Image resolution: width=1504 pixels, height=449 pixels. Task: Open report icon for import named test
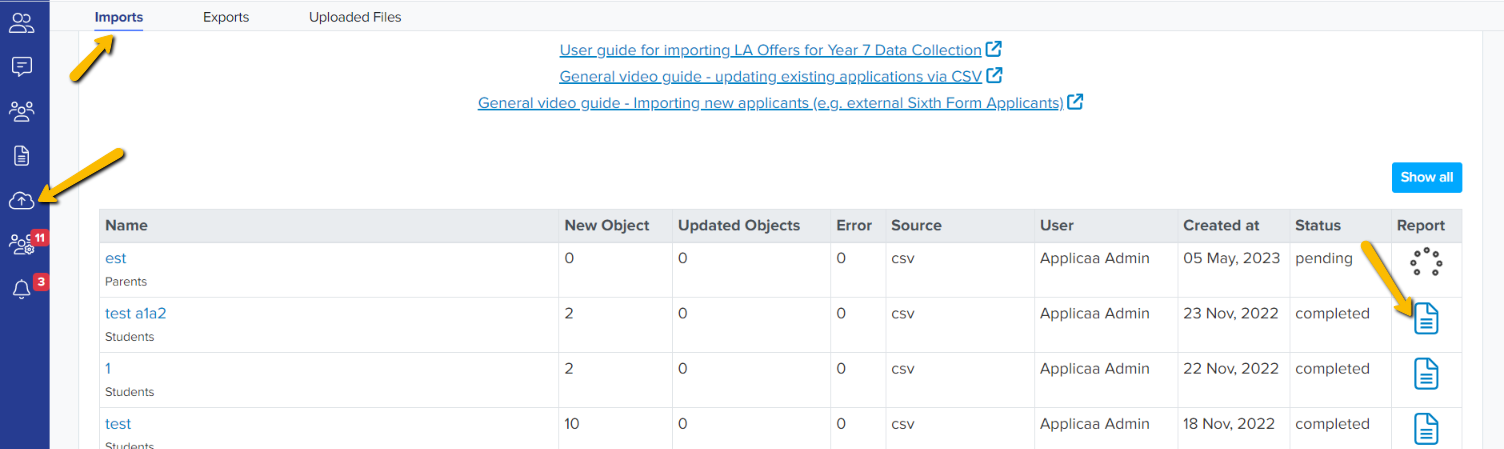(x=1426, y=429)
